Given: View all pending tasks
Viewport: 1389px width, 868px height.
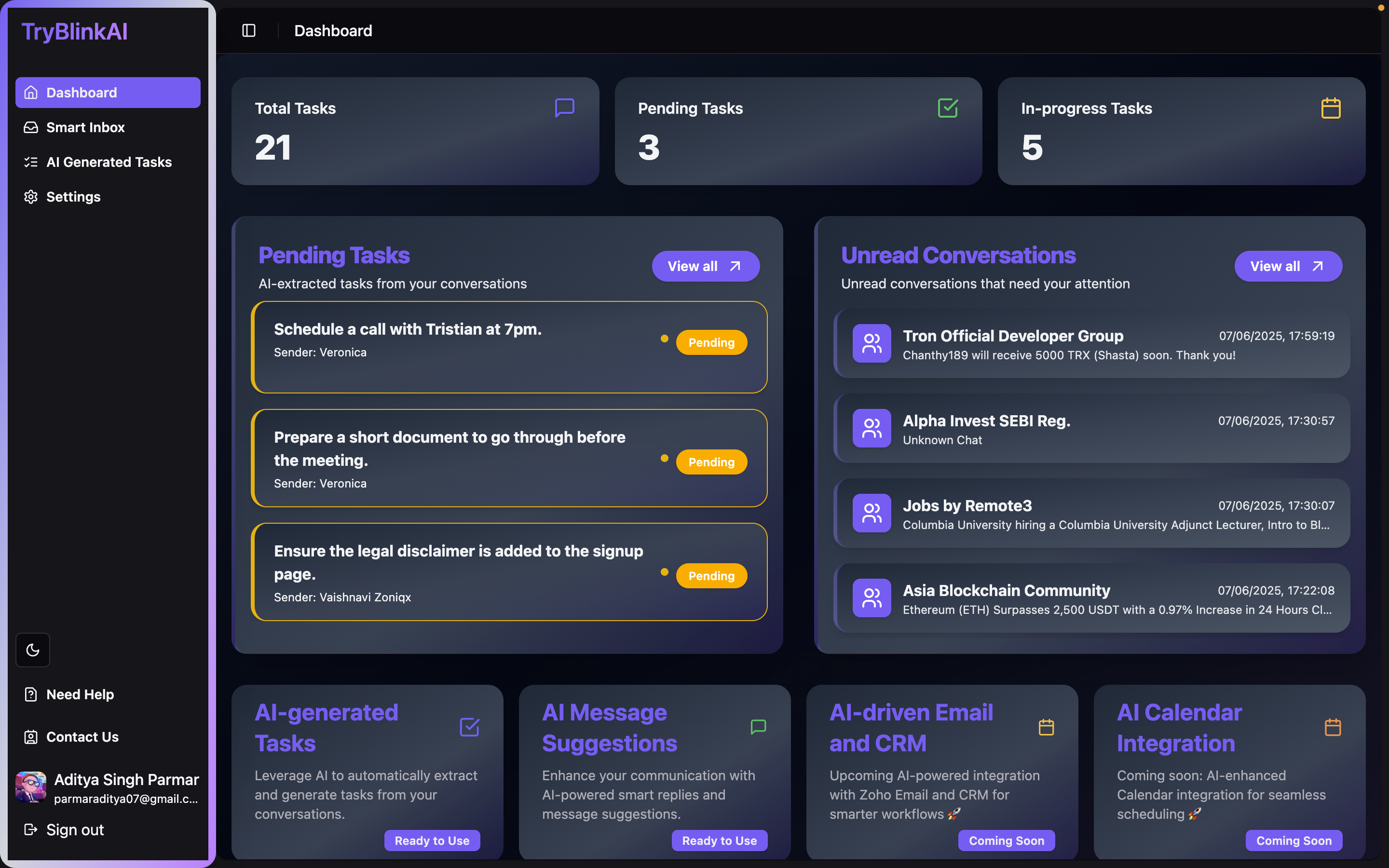Looking at the screenshot, I should [706, 266].
